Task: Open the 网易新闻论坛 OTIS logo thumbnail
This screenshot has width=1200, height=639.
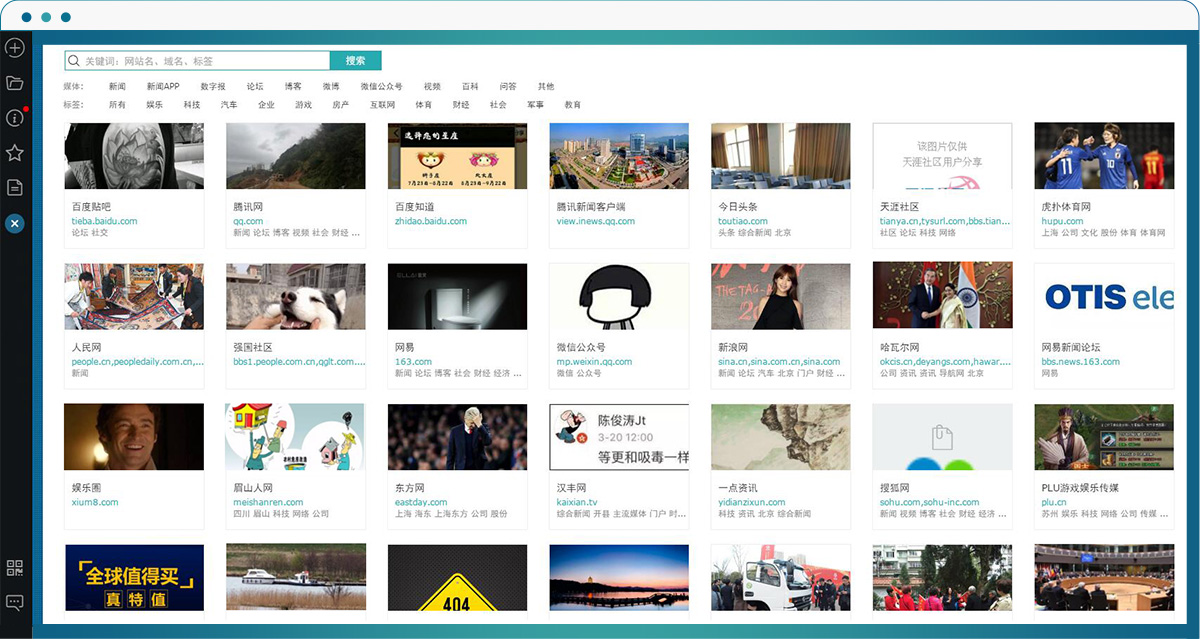Action: pos(1104,297)
